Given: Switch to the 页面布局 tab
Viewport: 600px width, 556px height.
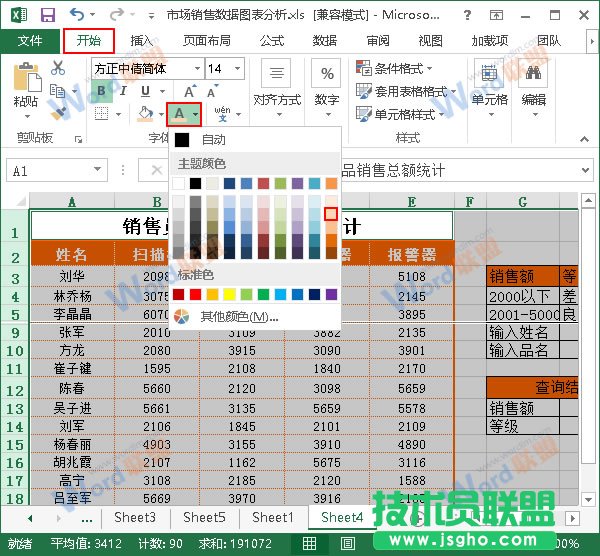Looking at the screenshot, I should [207, 40].
